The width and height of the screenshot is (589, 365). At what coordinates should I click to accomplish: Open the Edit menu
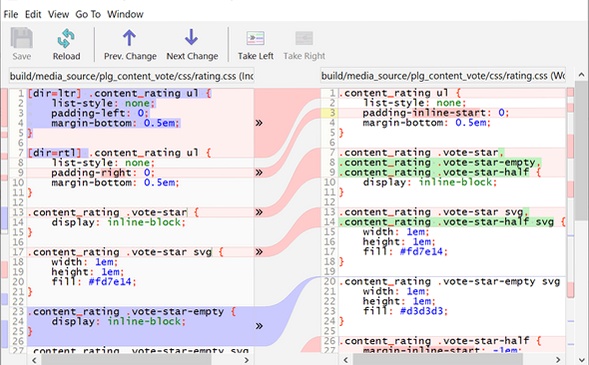click(33, 14)
